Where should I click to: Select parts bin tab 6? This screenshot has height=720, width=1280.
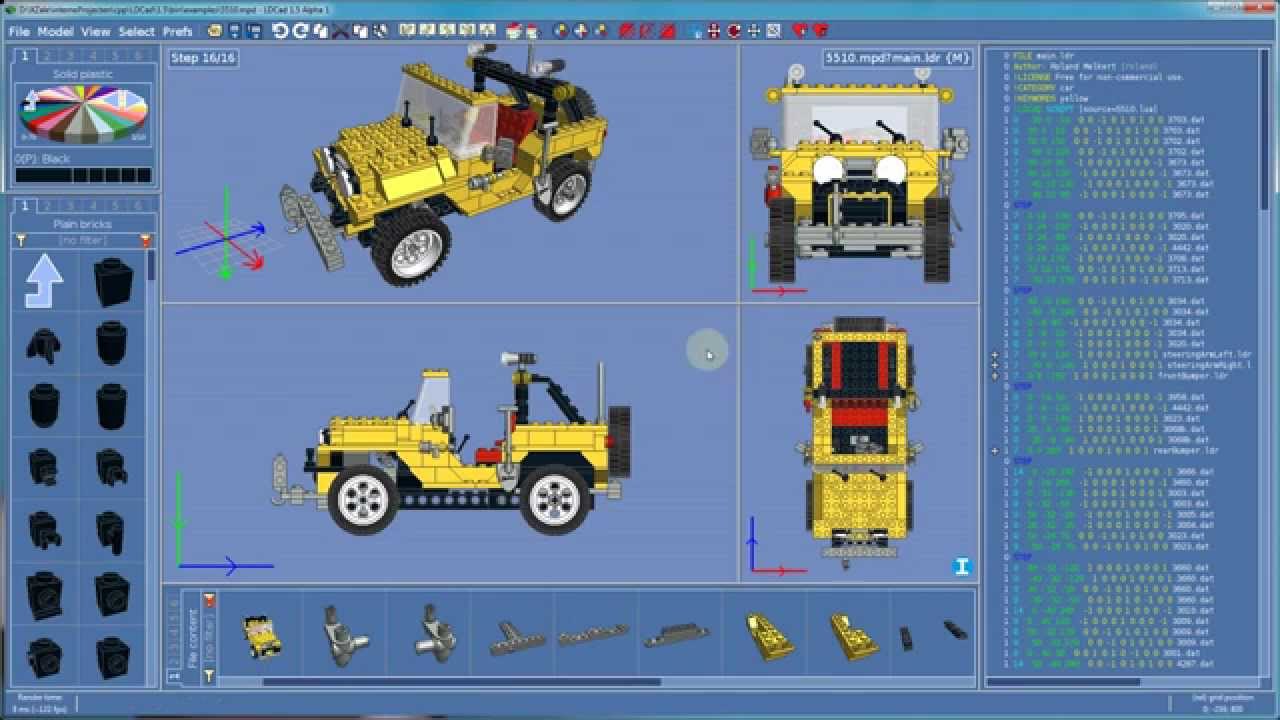(140, 206)
